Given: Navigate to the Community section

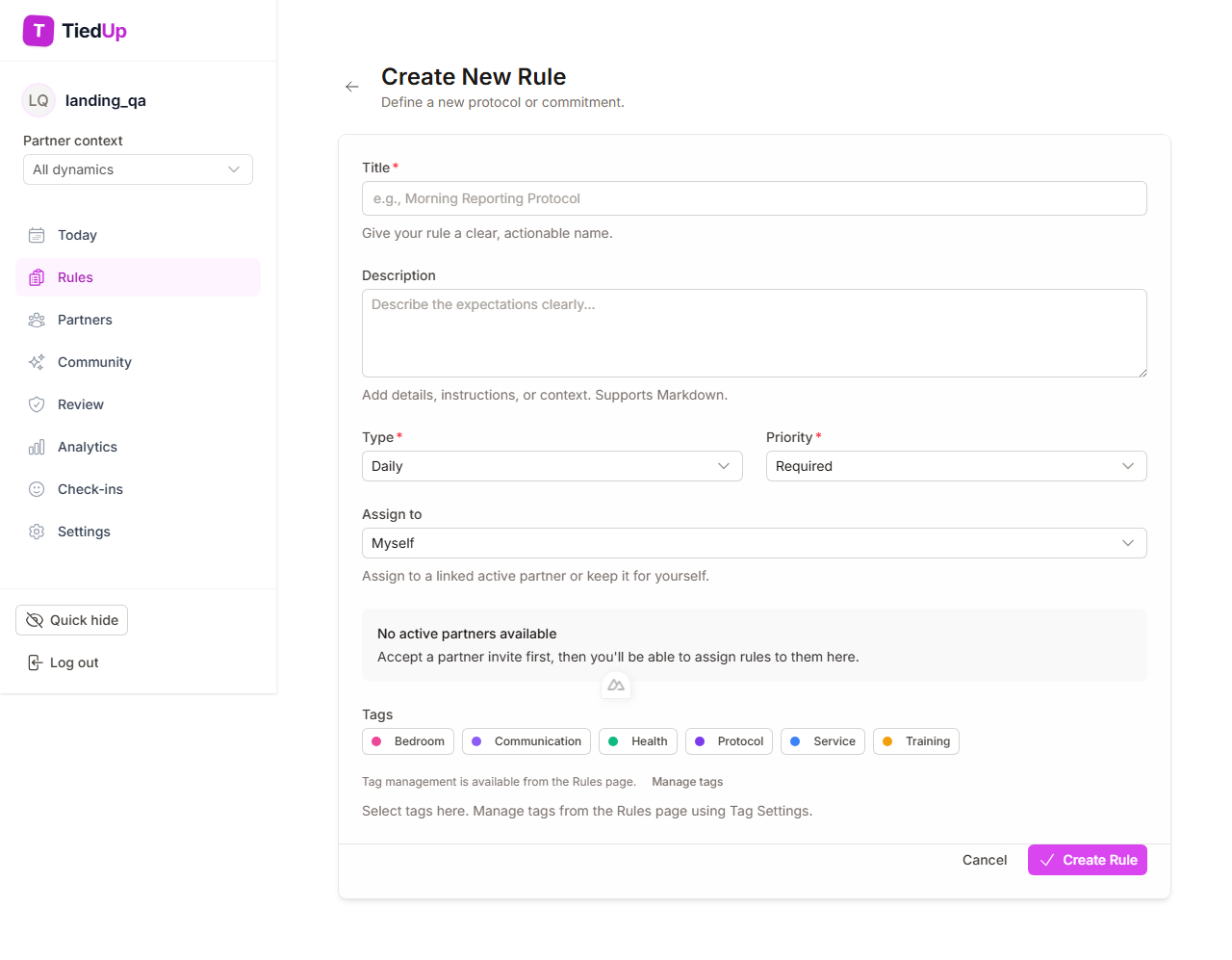Looking at the screenshot, I should [94, 362].
